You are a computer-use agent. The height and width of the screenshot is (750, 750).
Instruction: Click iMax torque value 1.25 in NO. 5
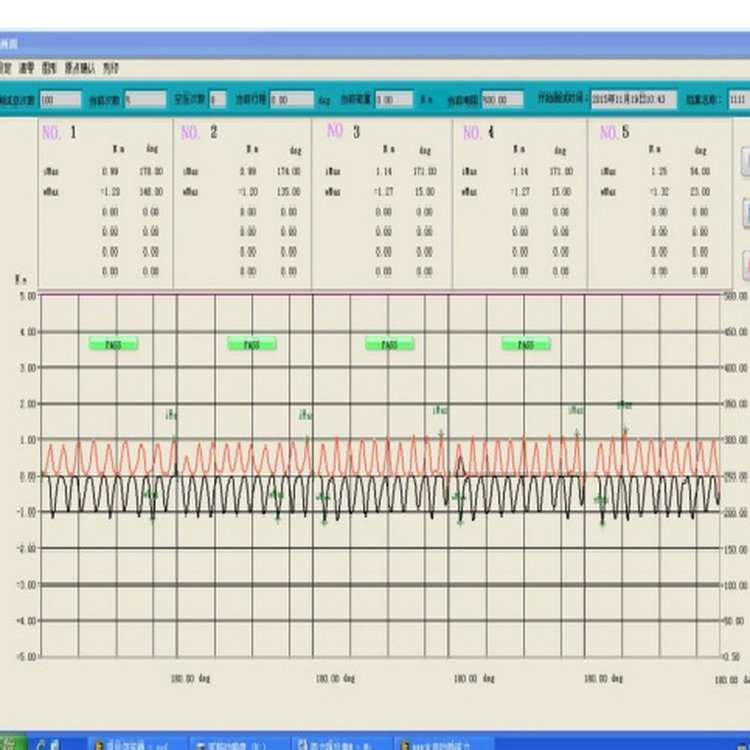659,171
